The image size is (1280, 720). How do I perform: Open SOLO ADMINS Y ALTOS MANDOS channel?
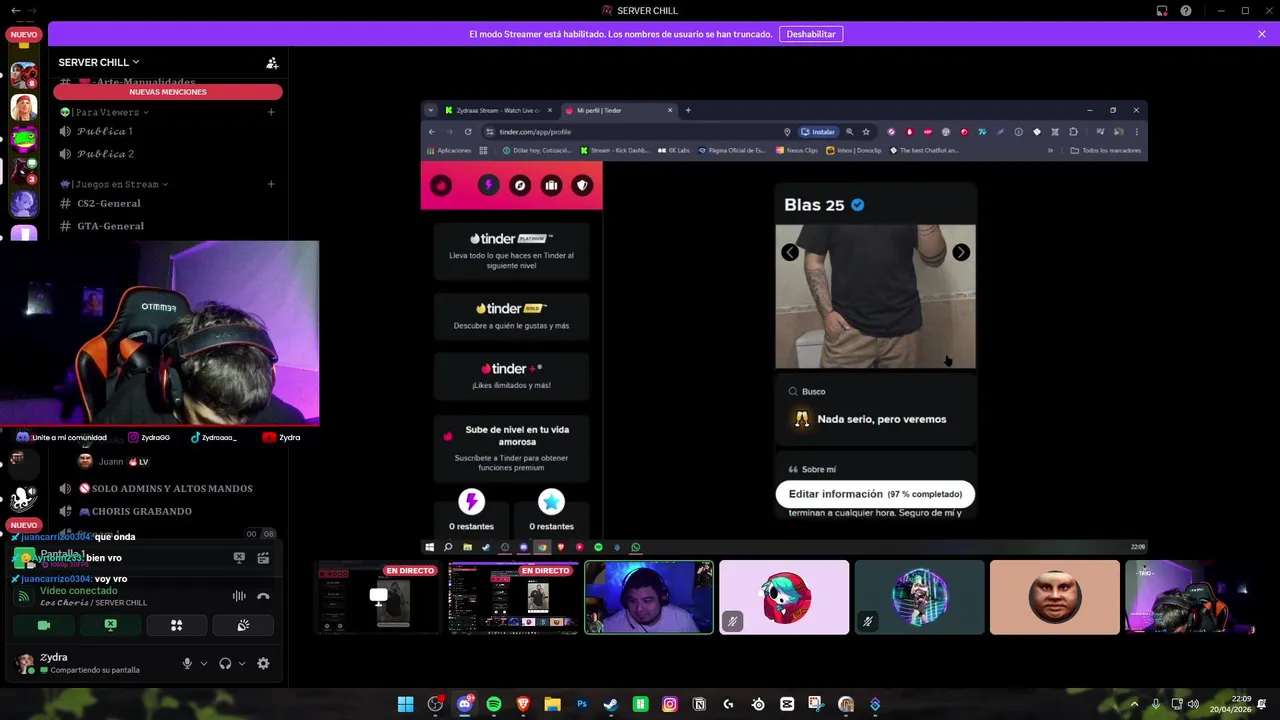[x=168, y=489]
